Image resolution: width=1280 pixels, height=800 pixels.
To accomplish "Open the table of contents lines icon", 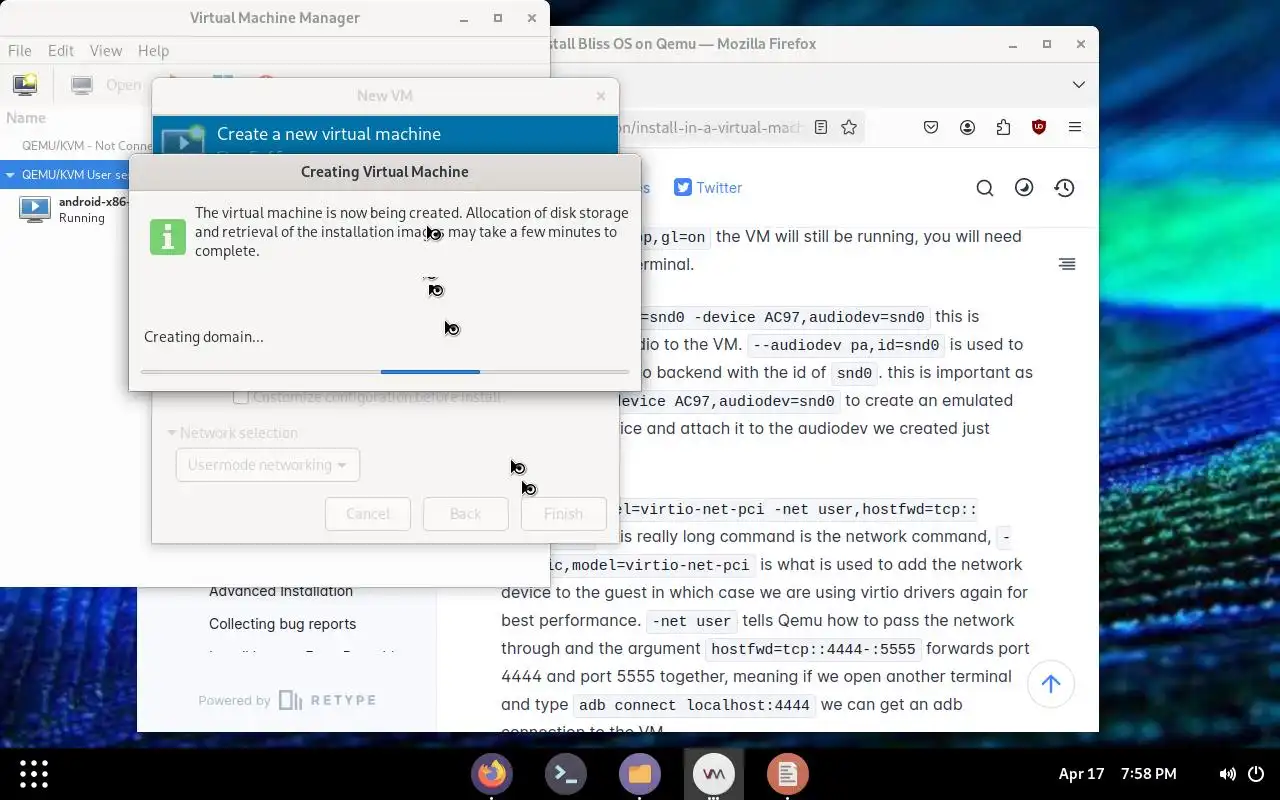I will click(1067, 264).
